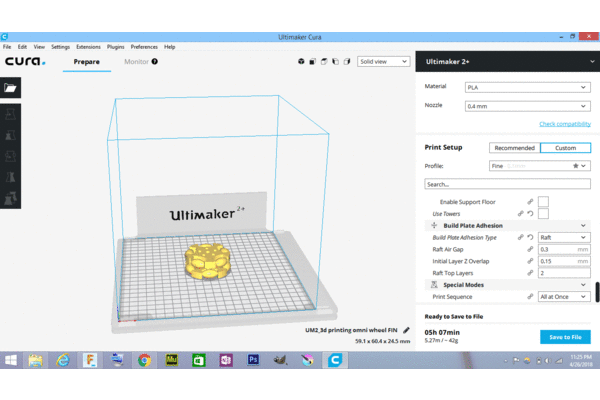Tick the Enable Support Floor checkbox
This screenshot has width=600, height=400.
(x=543, y=202)
